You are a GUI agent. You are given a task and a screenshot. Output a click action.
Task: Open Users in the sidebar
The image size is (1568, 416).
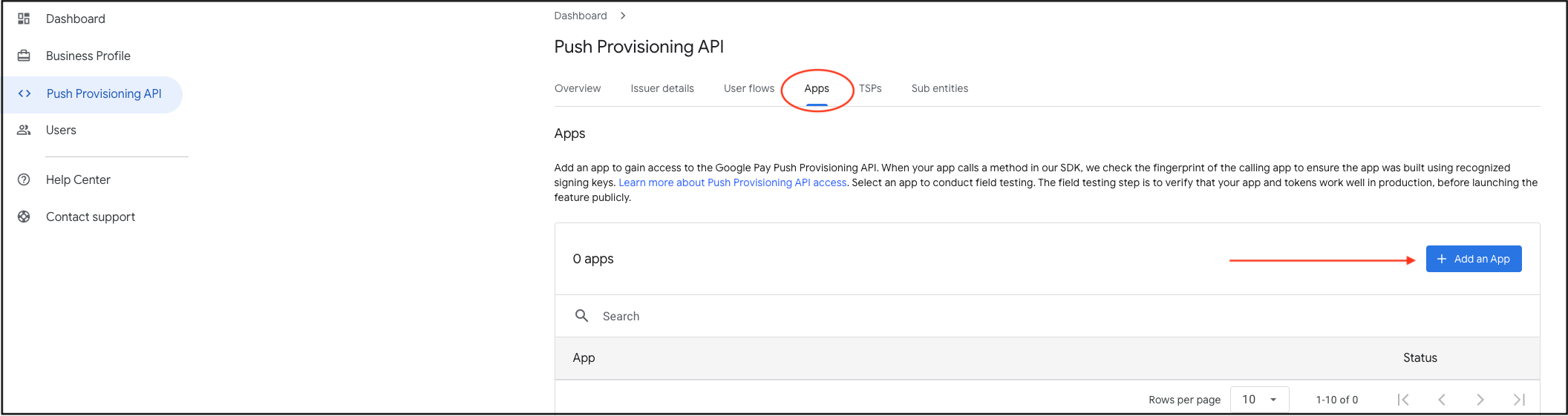61,130
